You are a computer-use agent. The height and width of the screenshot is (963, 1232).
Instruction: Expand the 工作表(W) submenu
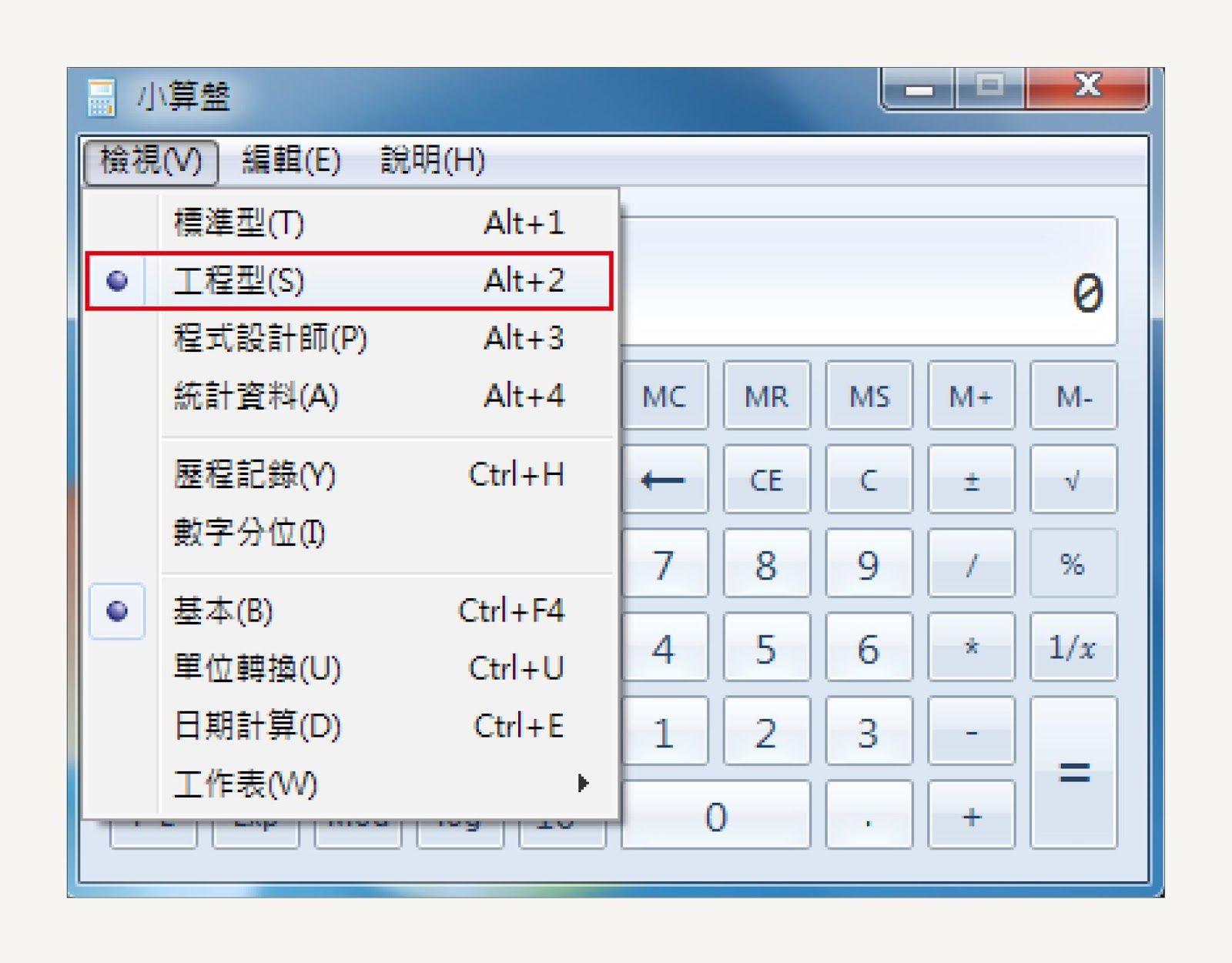pyautogui.click(x=350, y=784)
